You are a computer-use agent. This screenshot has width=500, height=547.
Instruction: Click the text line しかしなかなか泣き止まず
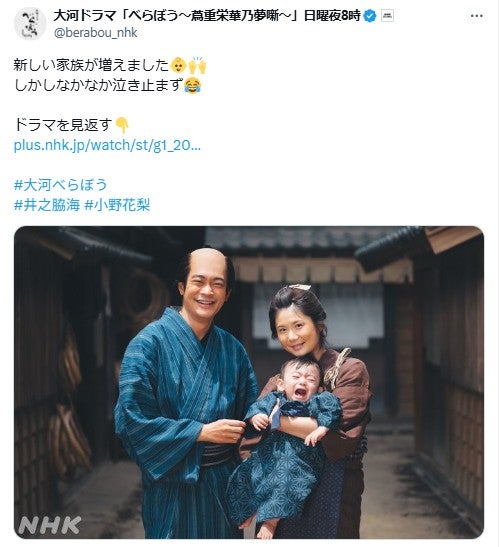coord(98,85)
